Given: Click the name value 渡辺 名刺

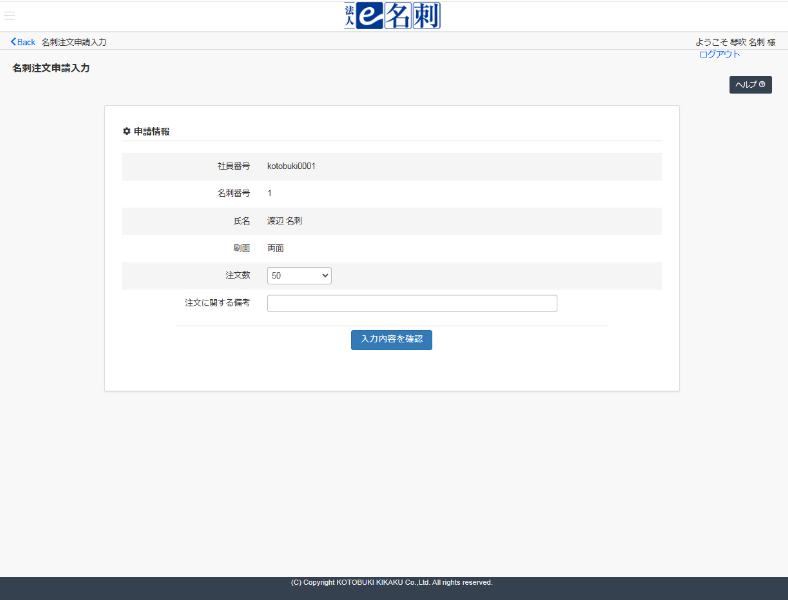Looking at the screenshot, I should [x=284, y=220].
